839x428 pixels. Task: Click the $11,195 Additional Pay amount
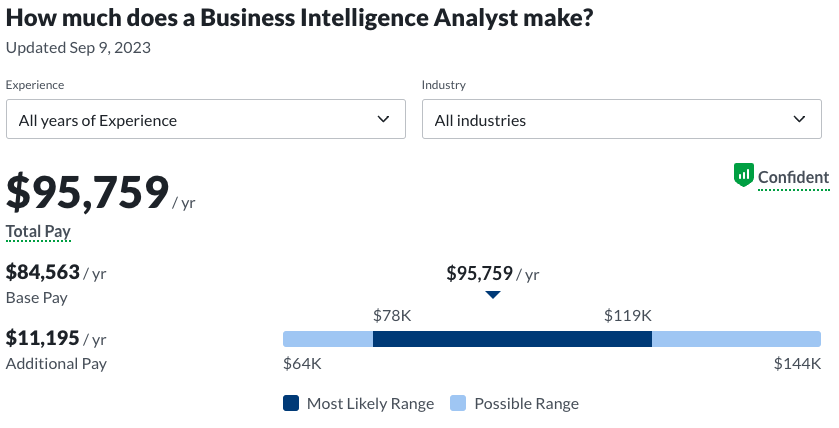click(43, 338)
